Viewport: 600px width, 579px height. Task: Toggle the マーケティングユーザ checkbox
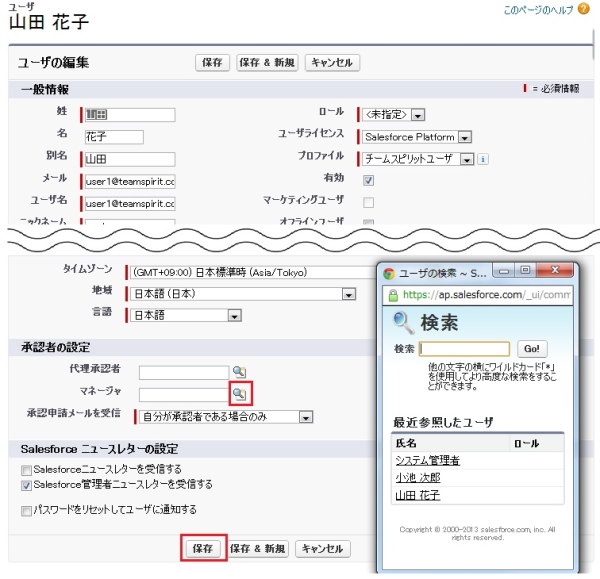[368, 202]
